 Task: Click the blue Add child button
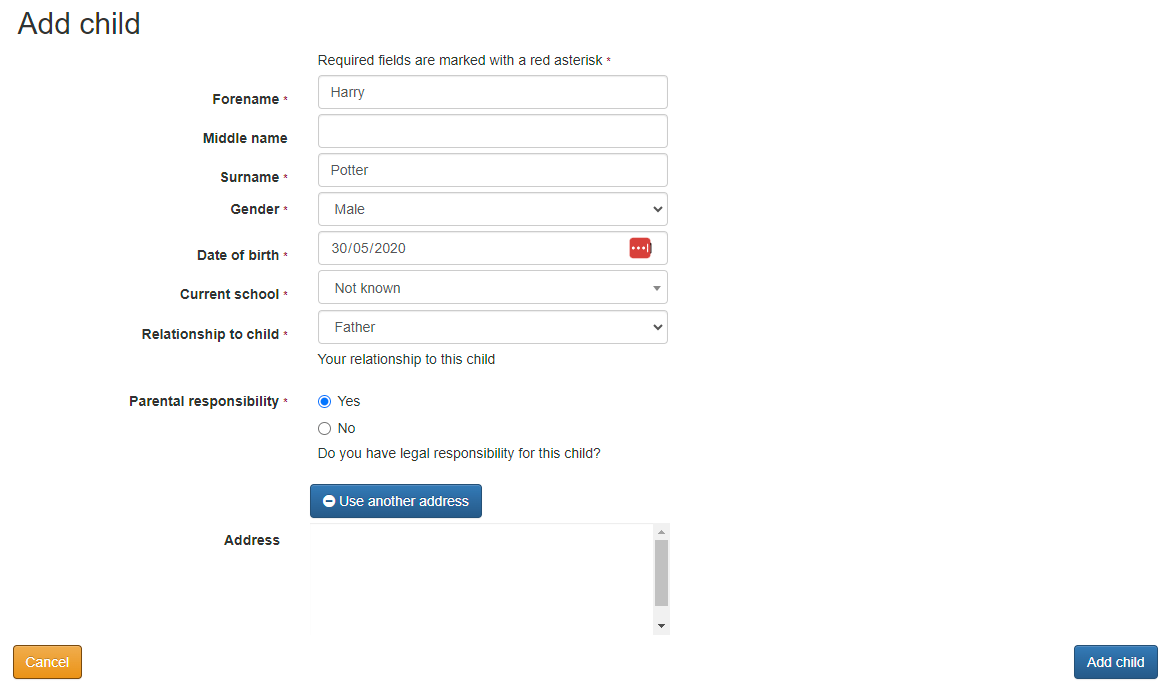click(1116, 662)
